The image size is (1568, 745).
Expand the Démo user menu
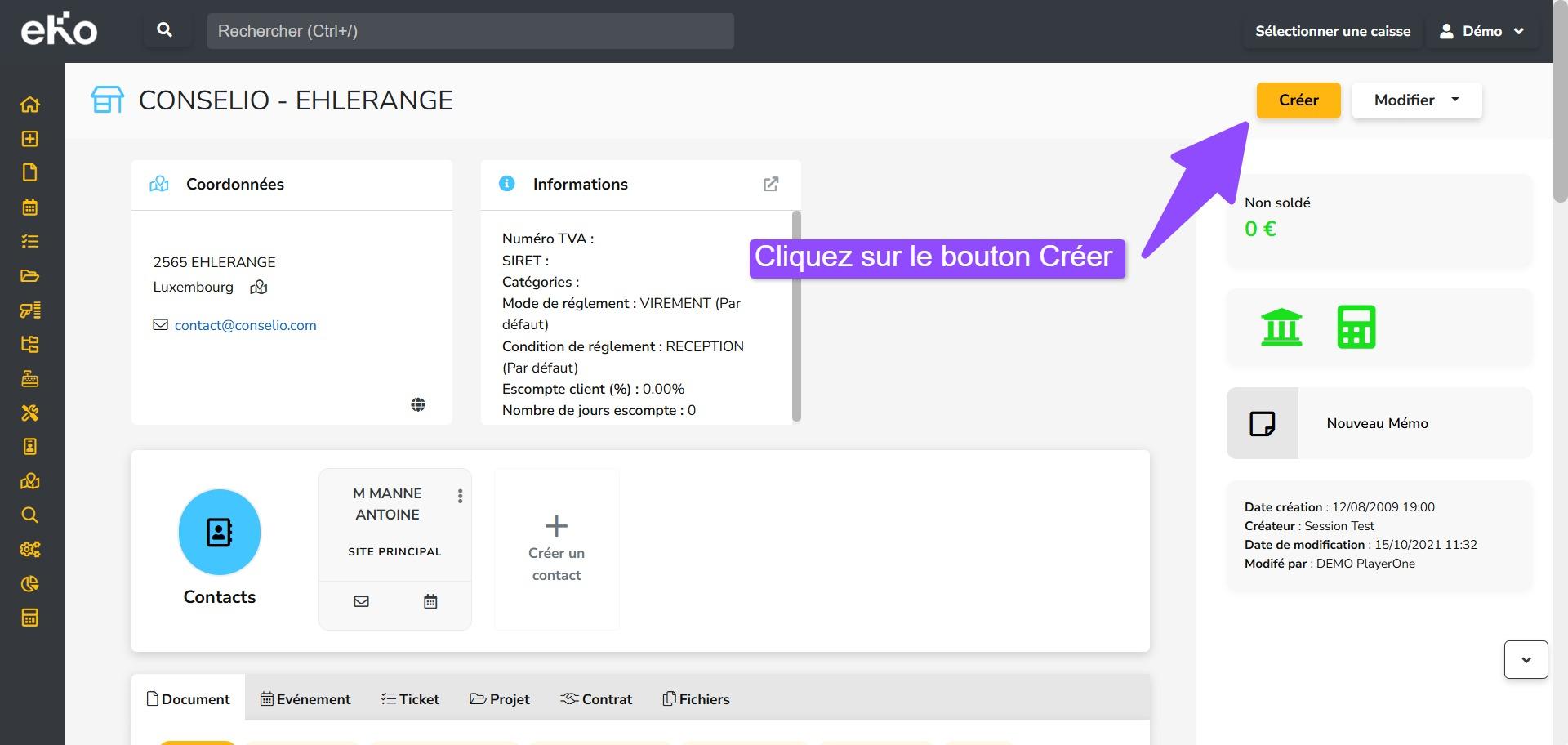tap(1481, 31)
